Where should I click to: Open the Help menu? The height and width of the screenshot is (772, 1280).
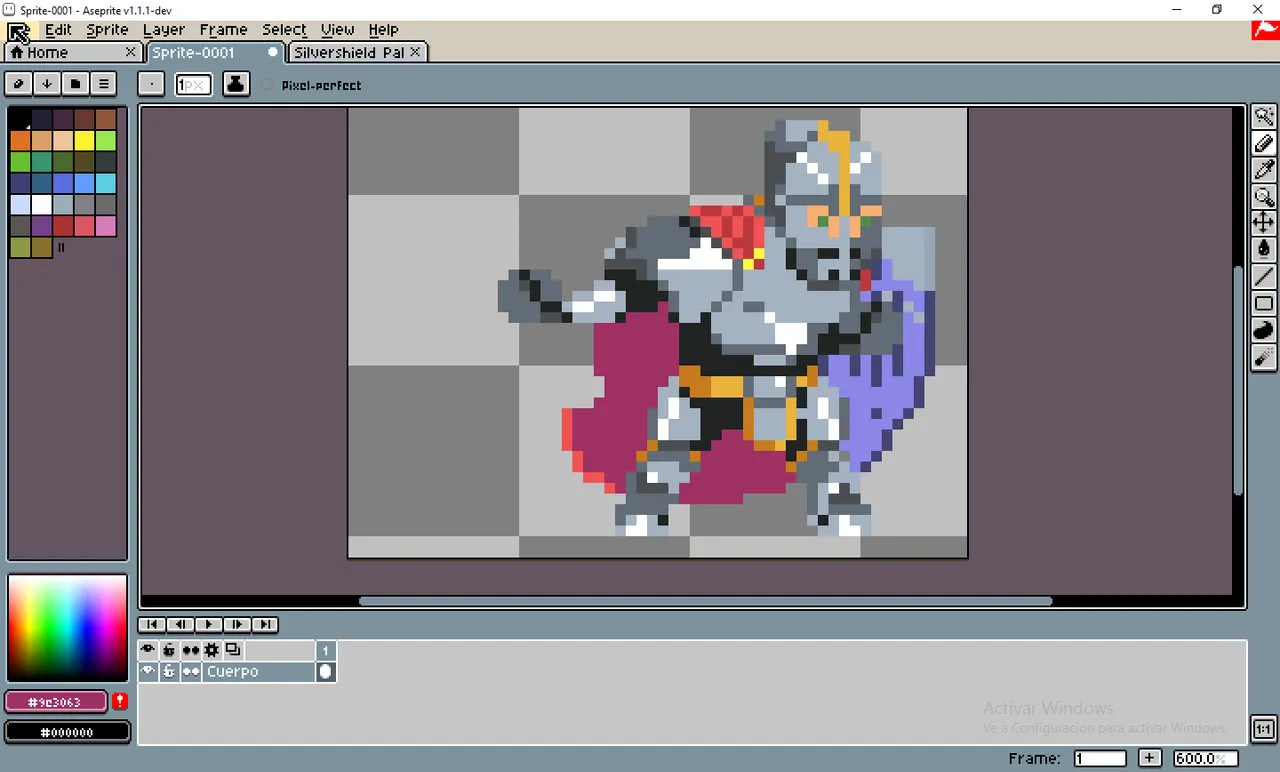tap(383, 30)
